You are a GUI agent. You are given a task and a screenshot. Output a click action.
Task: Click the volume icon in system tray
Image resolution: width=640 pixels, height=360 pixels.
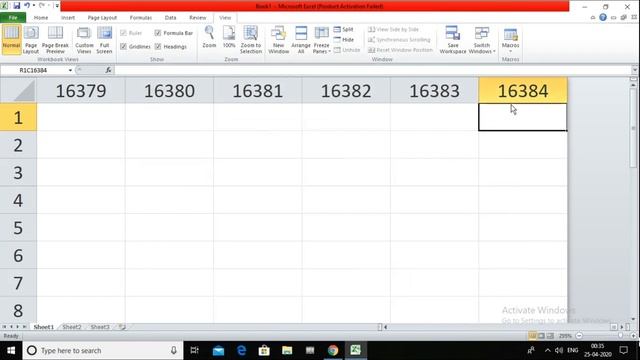click(559, 350)
